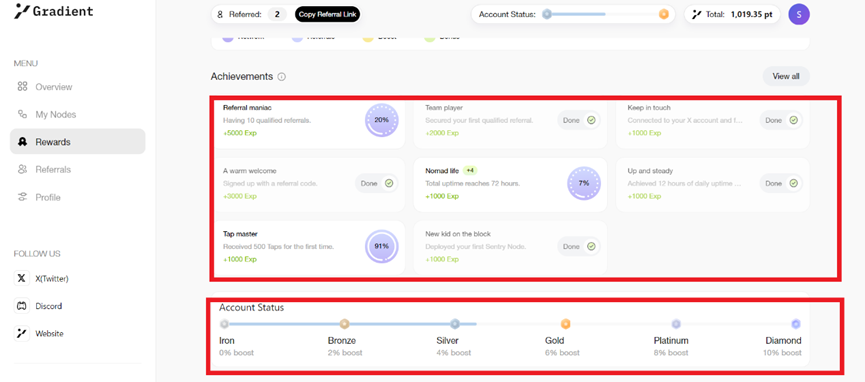
Task: Open the user avatar S
Action: [799, 14]
